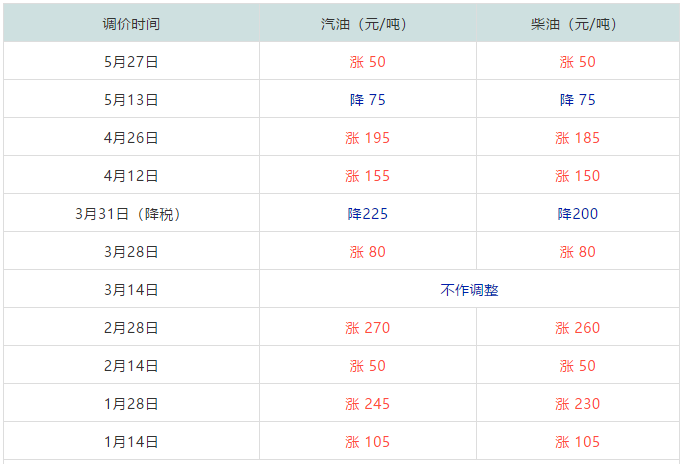Screen dimensions: 684x464
Task: Select the "3月14日" date cell
Action: (x=131, y=289)
